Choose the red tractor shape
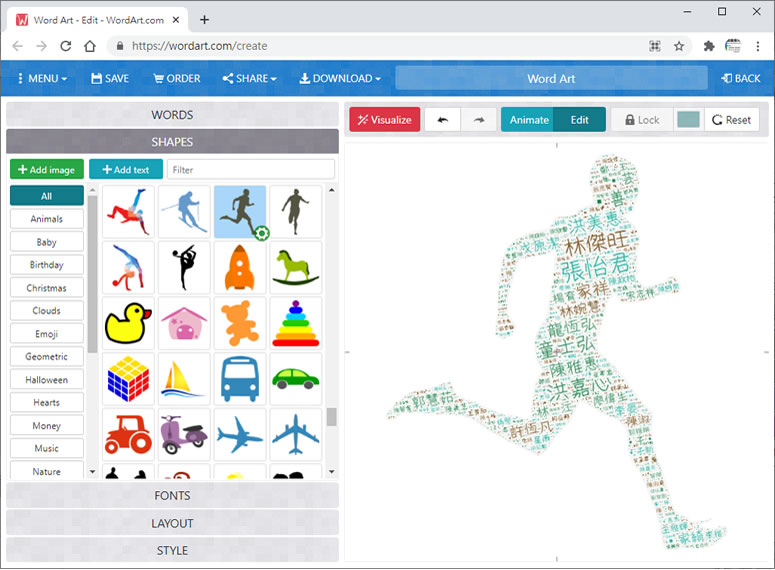This screenshot has height=570, width=775. [128, 434]
